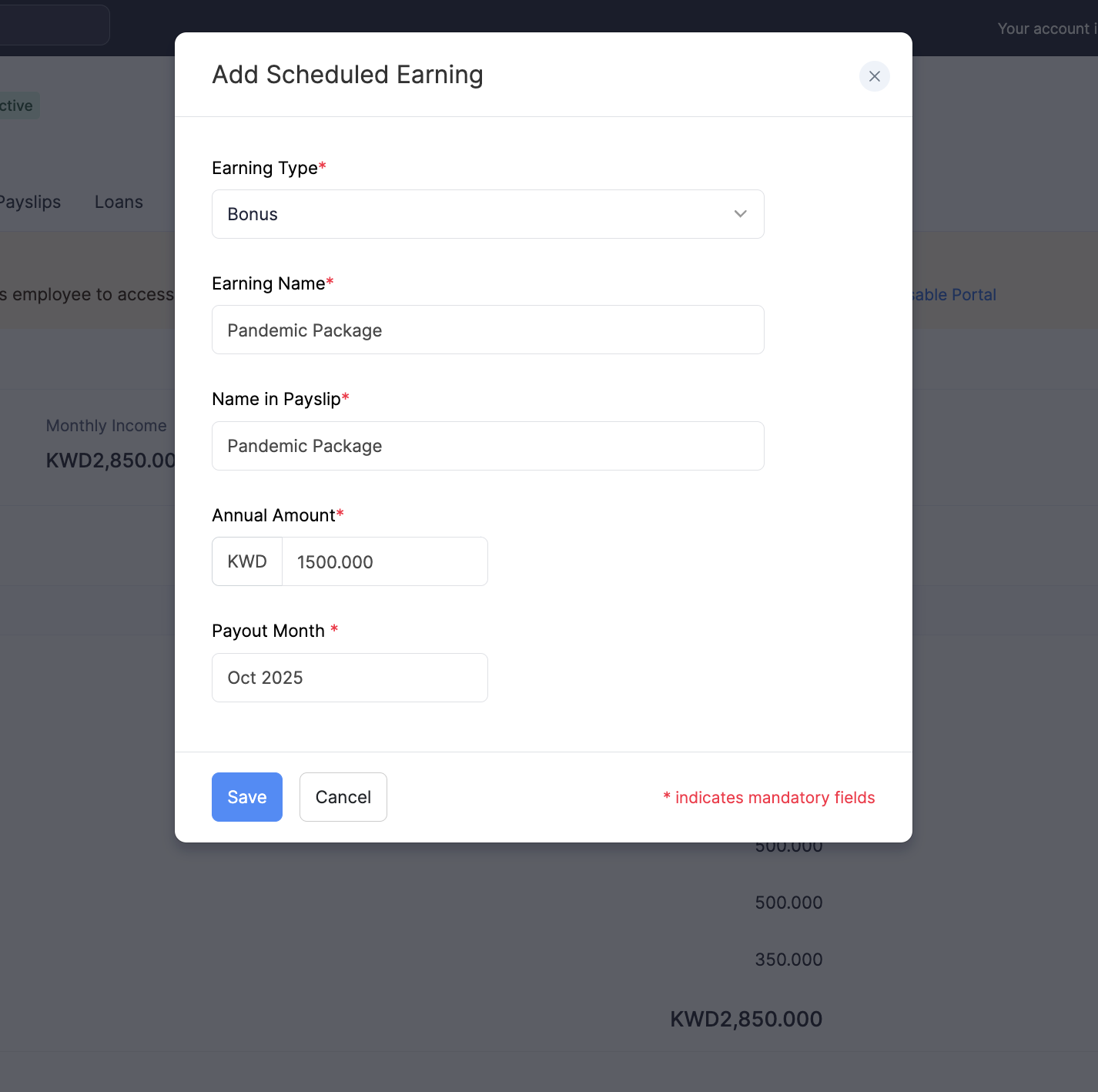1098x1092 pixels.
Task: Edit the Annual Amount value 1500.000
Action: tap(383, 561)
